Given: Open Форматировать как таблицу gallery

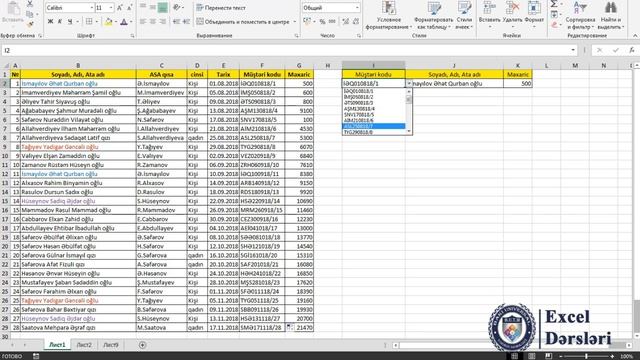Looking at the screenshot, I should pyautogui.click(x=434, y=16).
